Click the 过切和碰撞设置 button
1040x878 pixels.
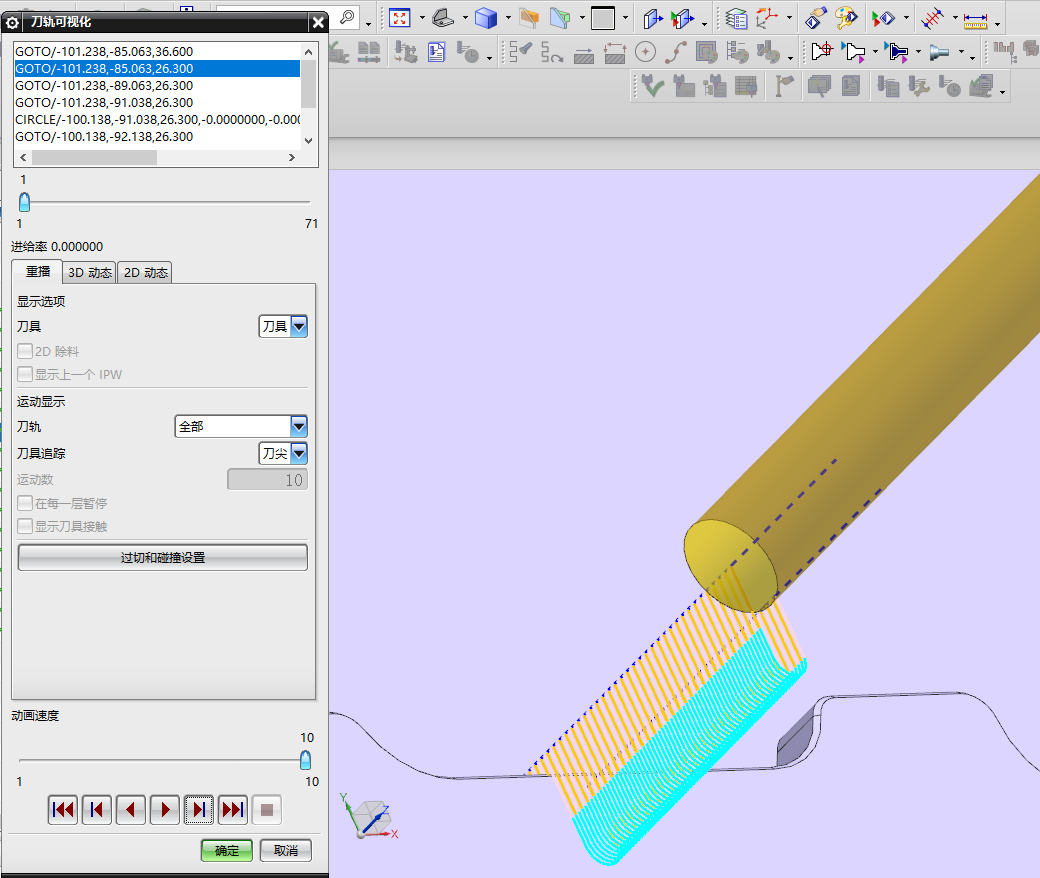tap(162, 558)
